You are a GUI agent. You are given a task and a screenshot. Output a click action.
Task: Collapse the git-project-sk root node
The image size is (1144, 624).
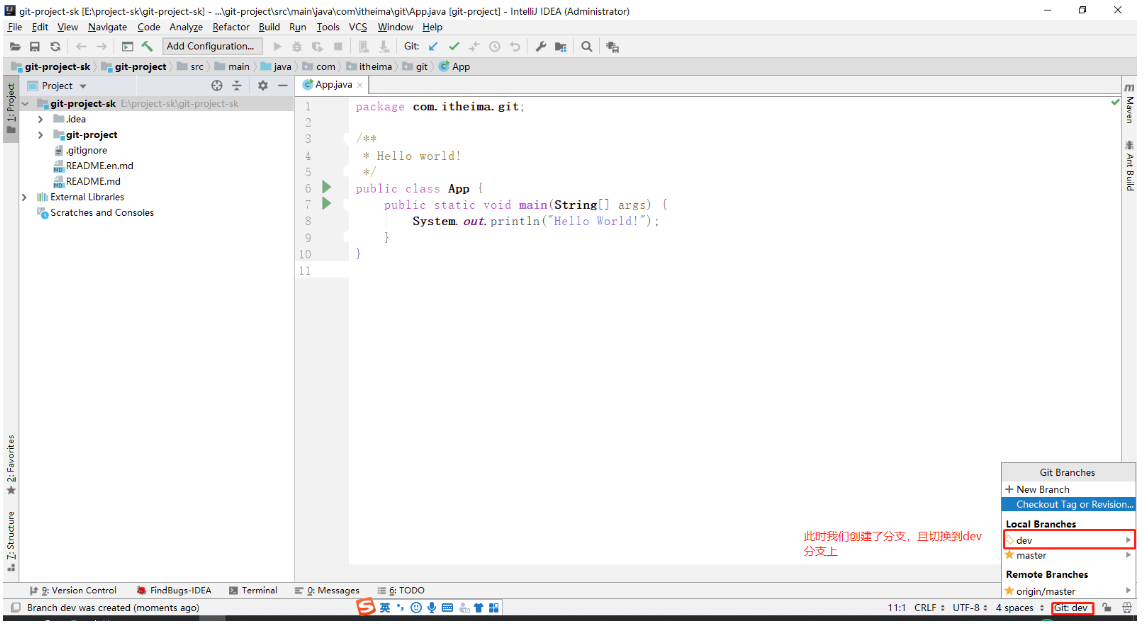coord(26,104)
